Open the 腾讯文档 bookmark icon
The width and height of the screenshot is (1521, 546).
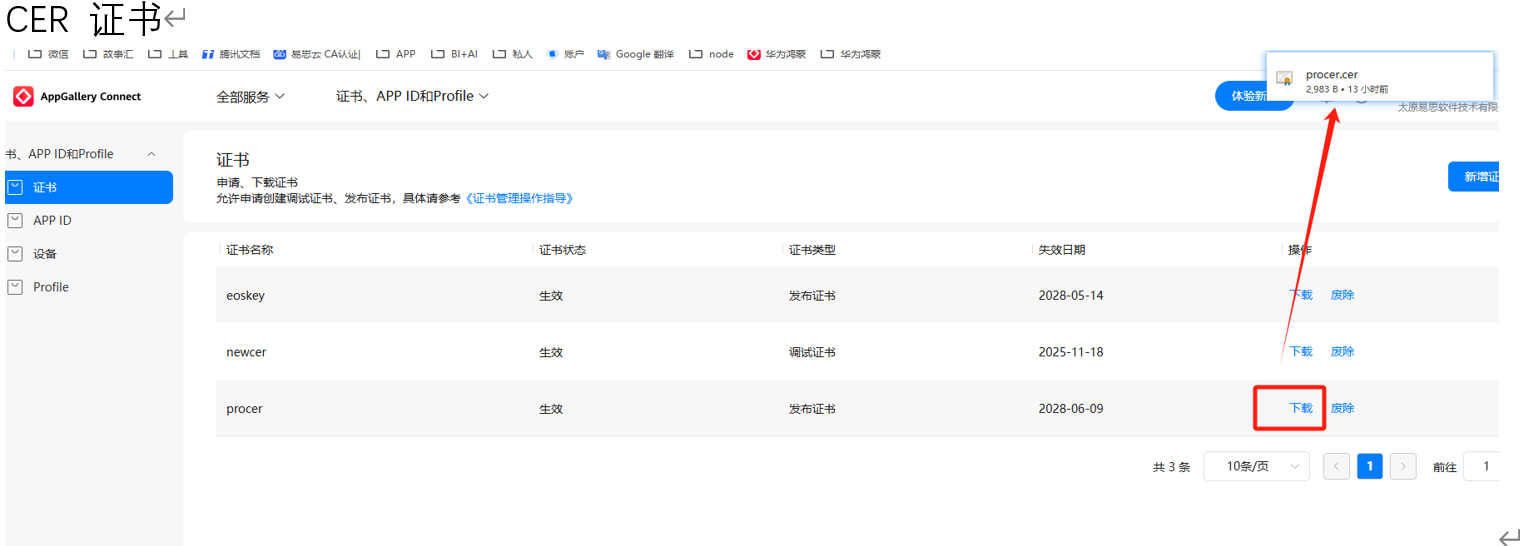(208, 54)
